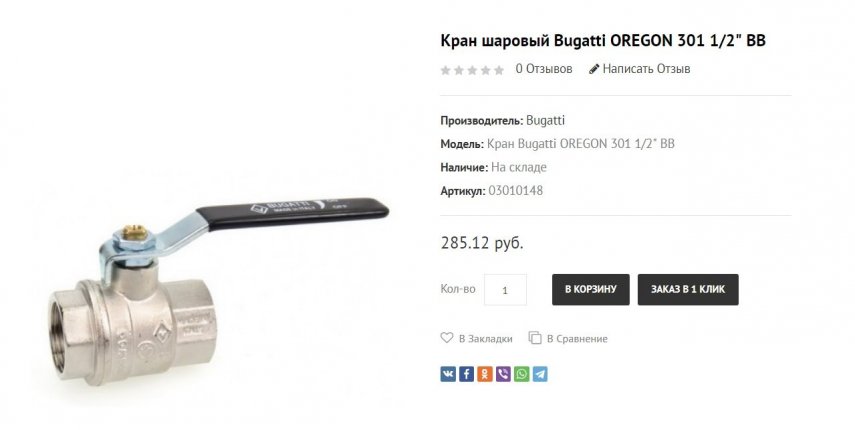Rate product with first star
Screen dimensions: 855x430
[x=445, y=70]
